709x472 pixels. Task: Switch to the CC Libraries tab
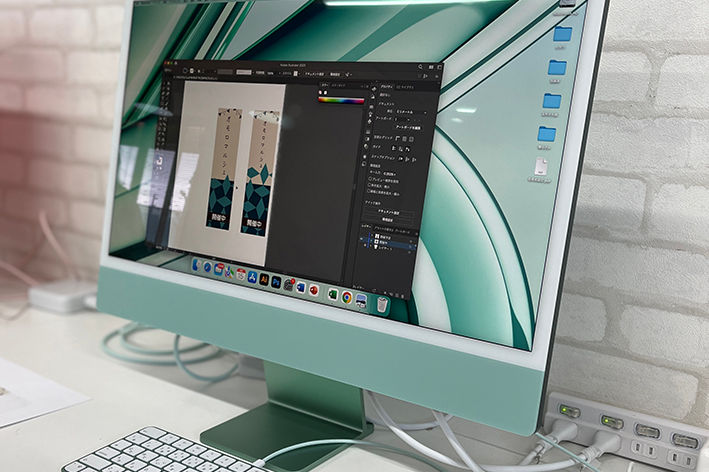coord(405,87)
